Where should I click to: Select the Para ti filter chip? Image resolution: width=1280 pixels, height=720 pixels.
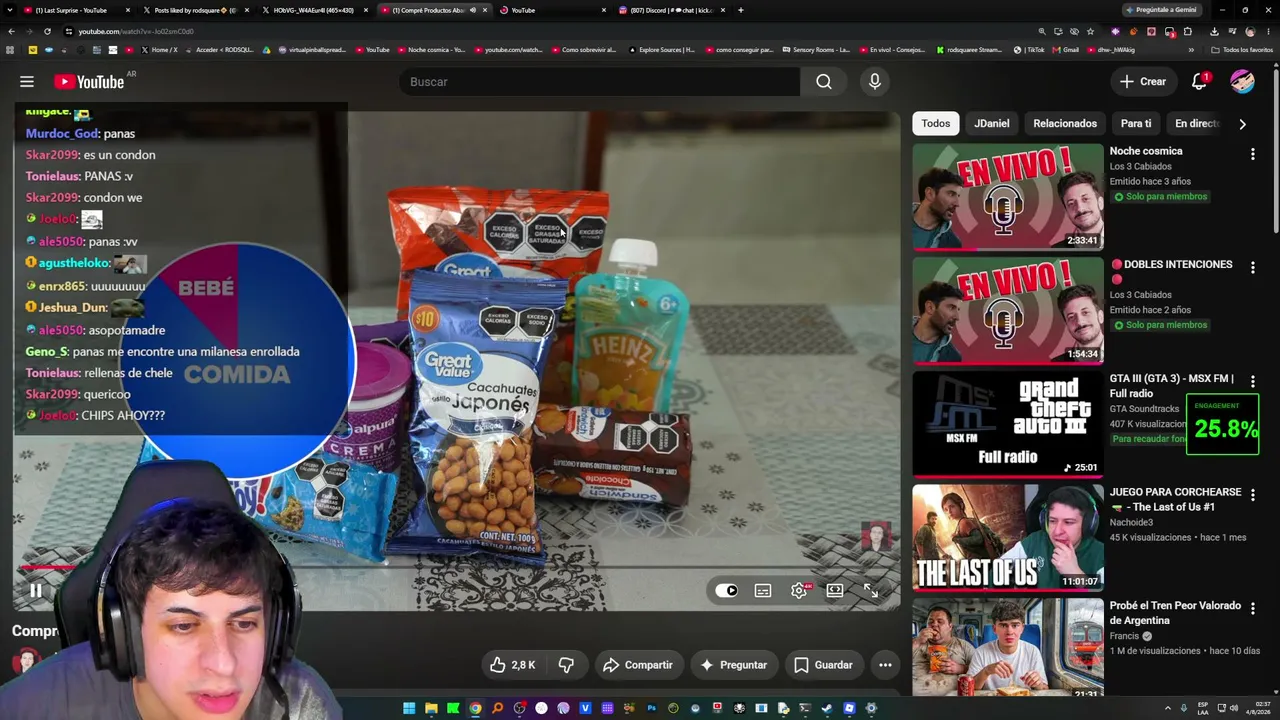[1136, 123]
